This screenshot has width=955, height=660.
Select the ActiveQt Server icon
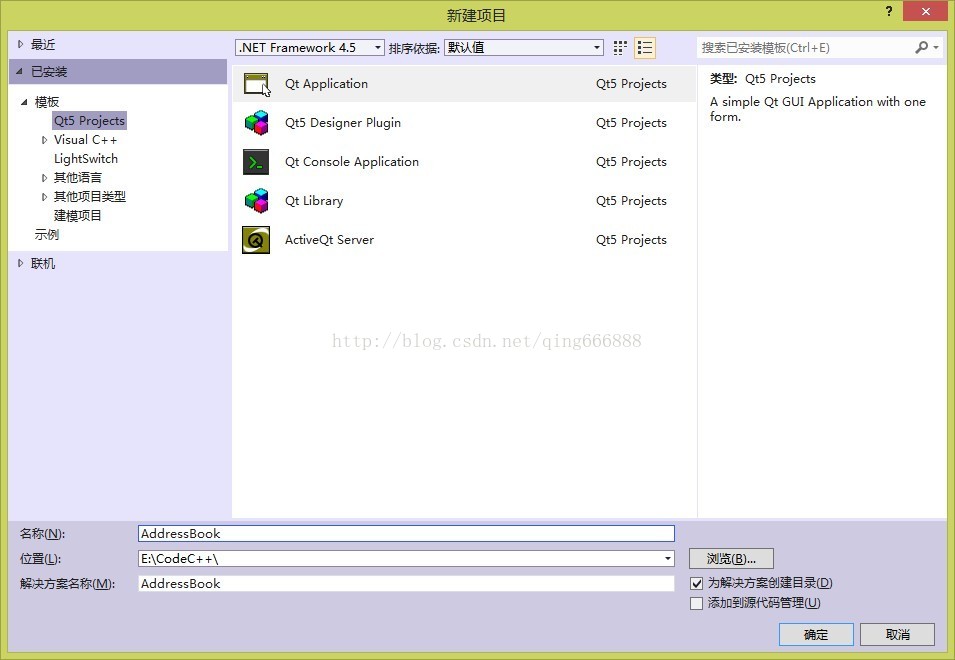(256, 239)
